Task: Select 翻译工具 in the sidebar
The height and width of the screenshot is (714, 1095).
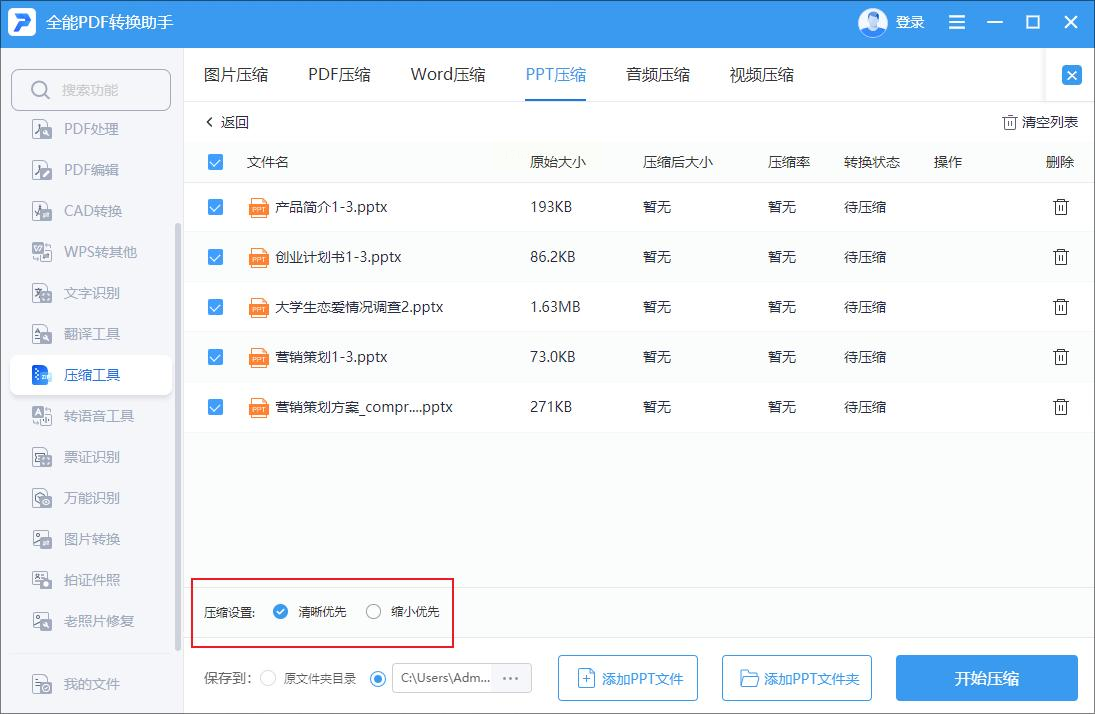Action: click(x=91, y=334)
